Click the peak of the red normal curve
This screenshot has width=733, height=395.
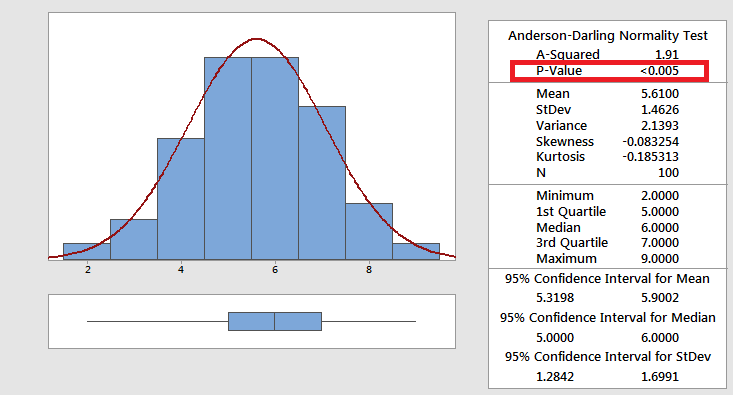[256, 39]
